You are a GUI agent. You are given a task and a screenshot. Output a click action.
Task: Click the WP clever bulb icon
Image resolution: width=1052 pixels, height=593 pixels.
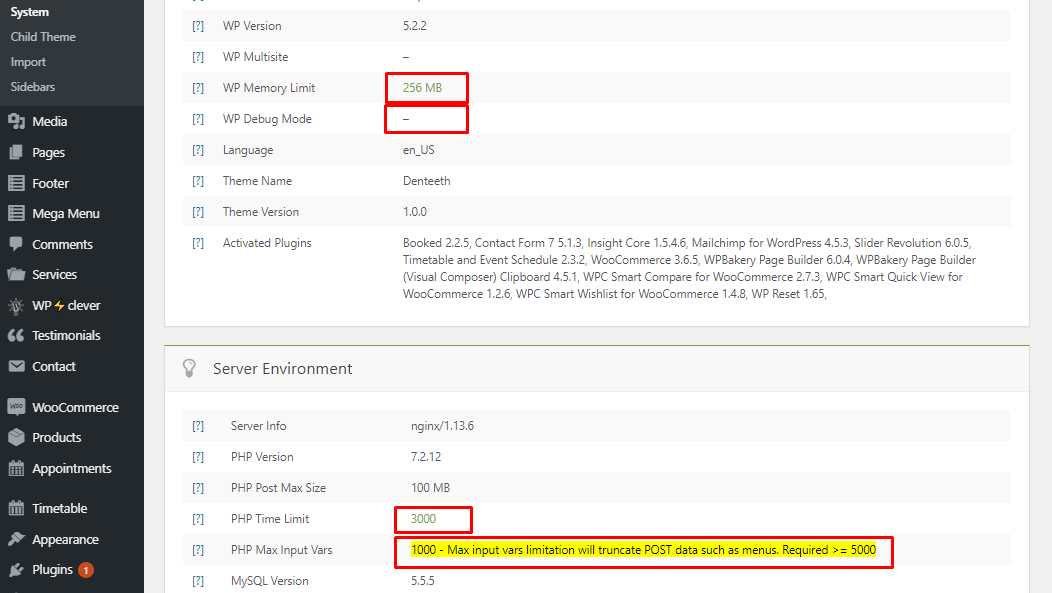[16, 306]
